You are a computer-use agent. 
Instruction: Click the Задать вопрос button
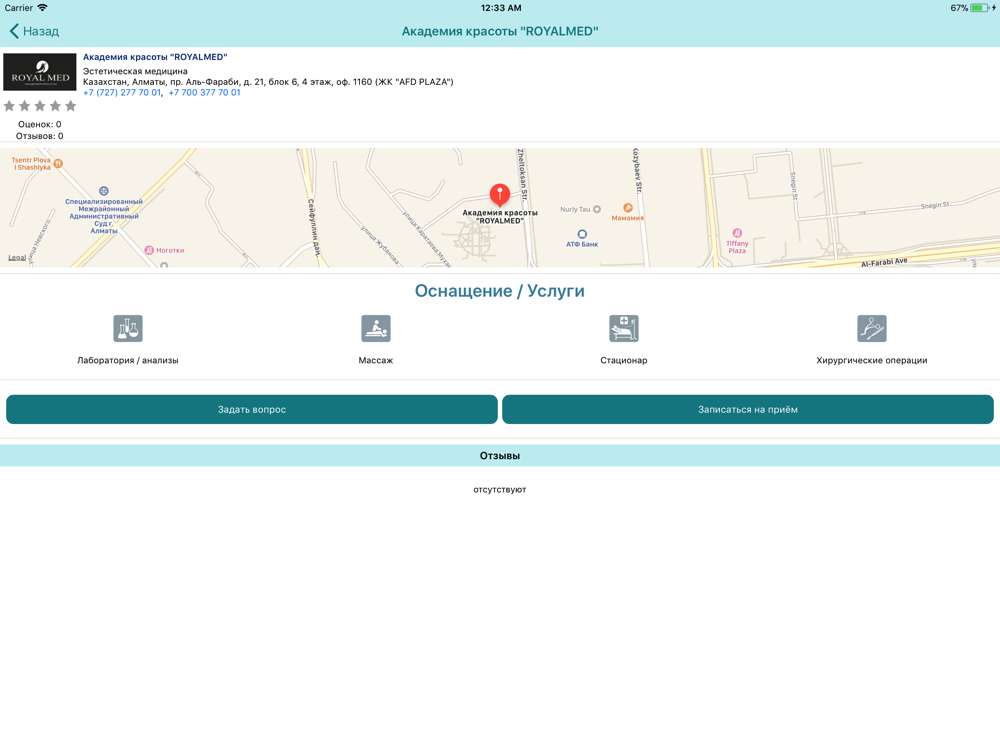252,409
